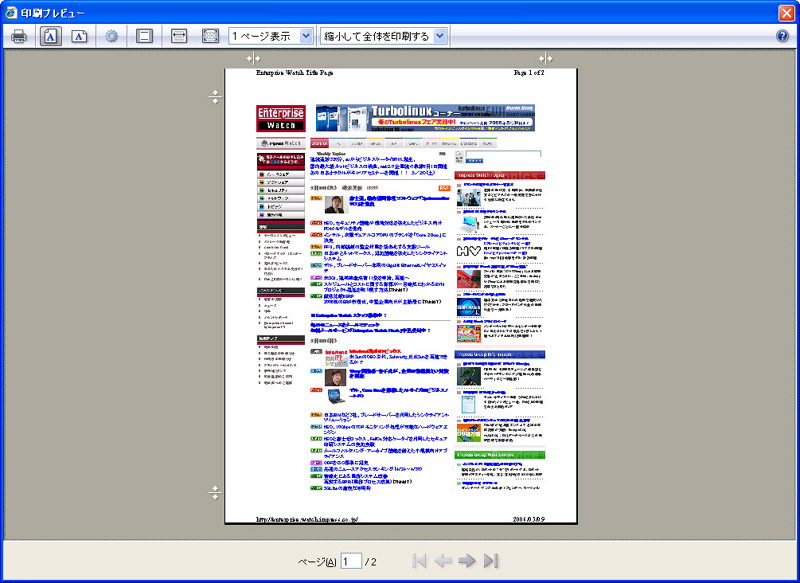Image resolution: width=800 pixels, height=583 pixels.
Task: Advance to the next page arrow
Action: click(x=466, y=561)
